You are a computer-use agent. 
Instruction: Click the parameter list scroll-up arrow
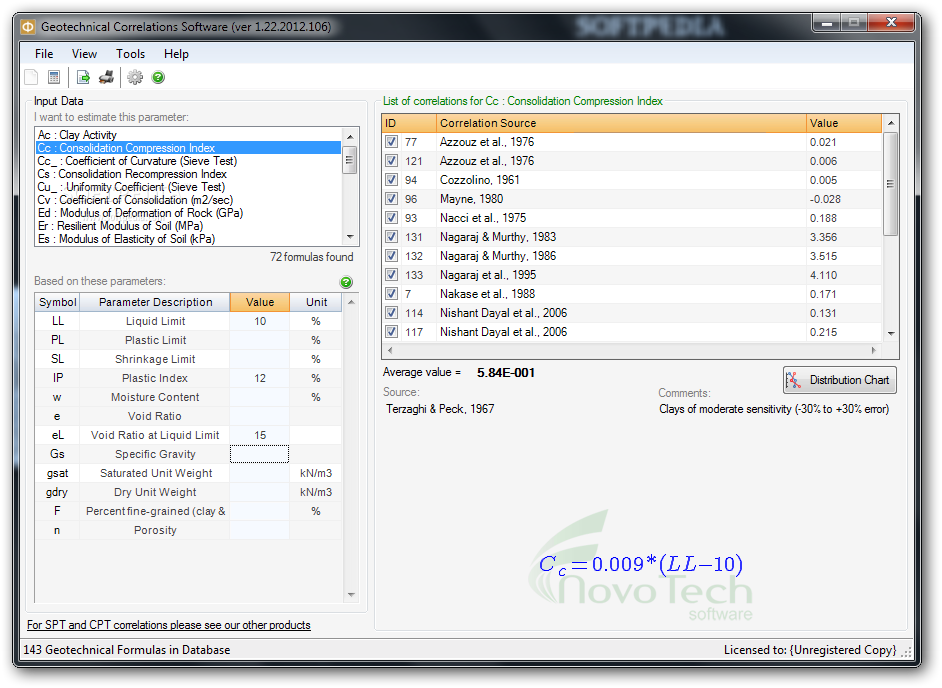point(350,135)
